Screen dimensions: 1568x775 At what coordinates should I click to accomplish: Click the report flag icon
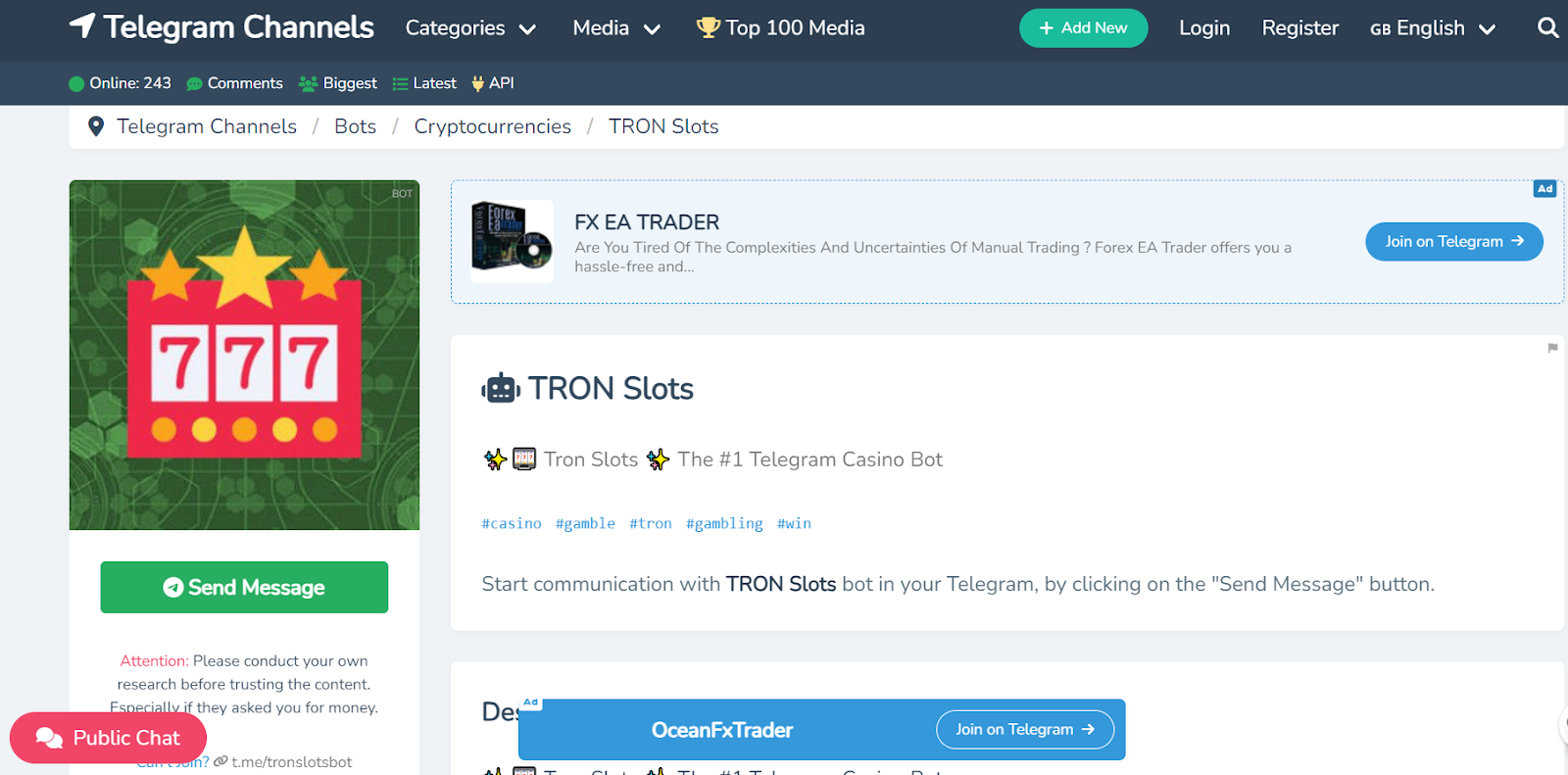pyautogui.click(x=1552, y=348)
